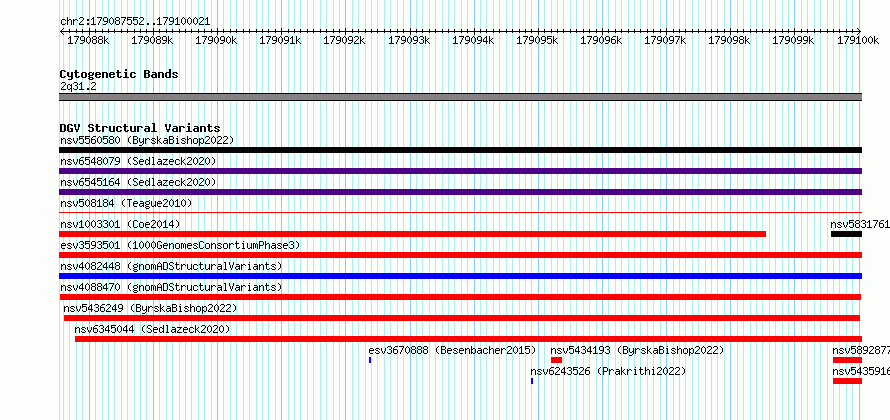Select the 179090k ruler position label
The height and width of the screenshot is (420, 890).
[216, 40]
